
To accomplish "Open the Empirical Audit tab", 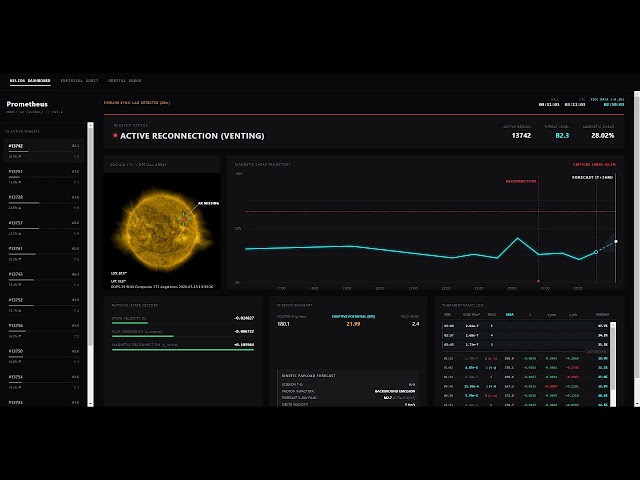I will [79, 80].
